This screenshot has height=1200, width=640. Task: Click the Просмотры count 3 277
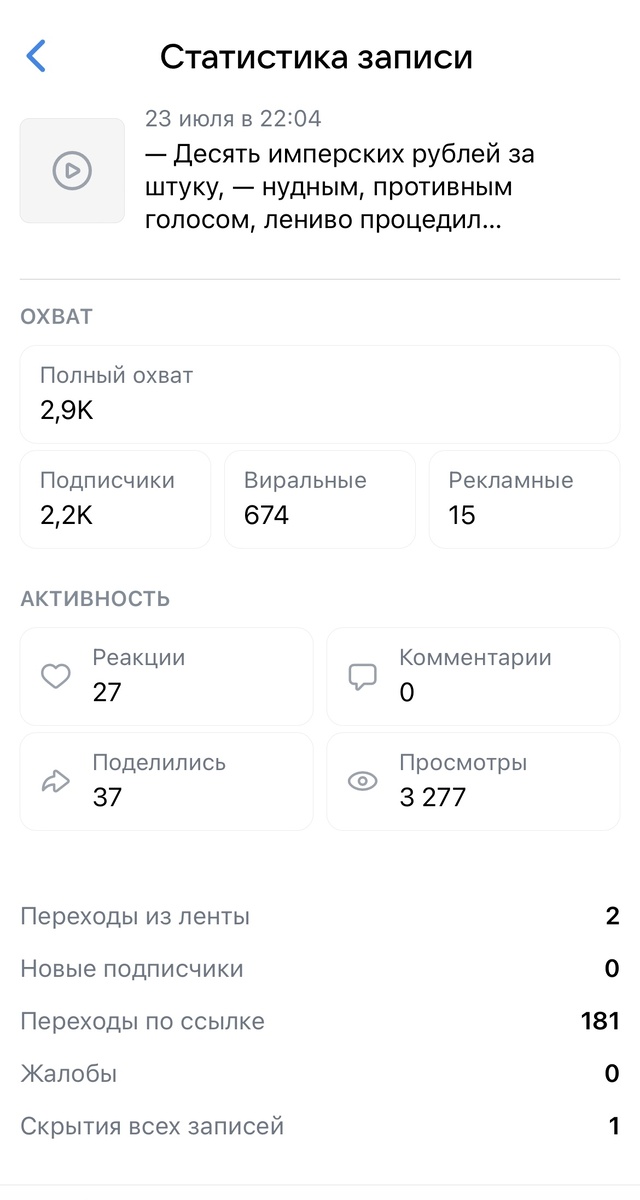pyautogui.click(x=433, y=797)
